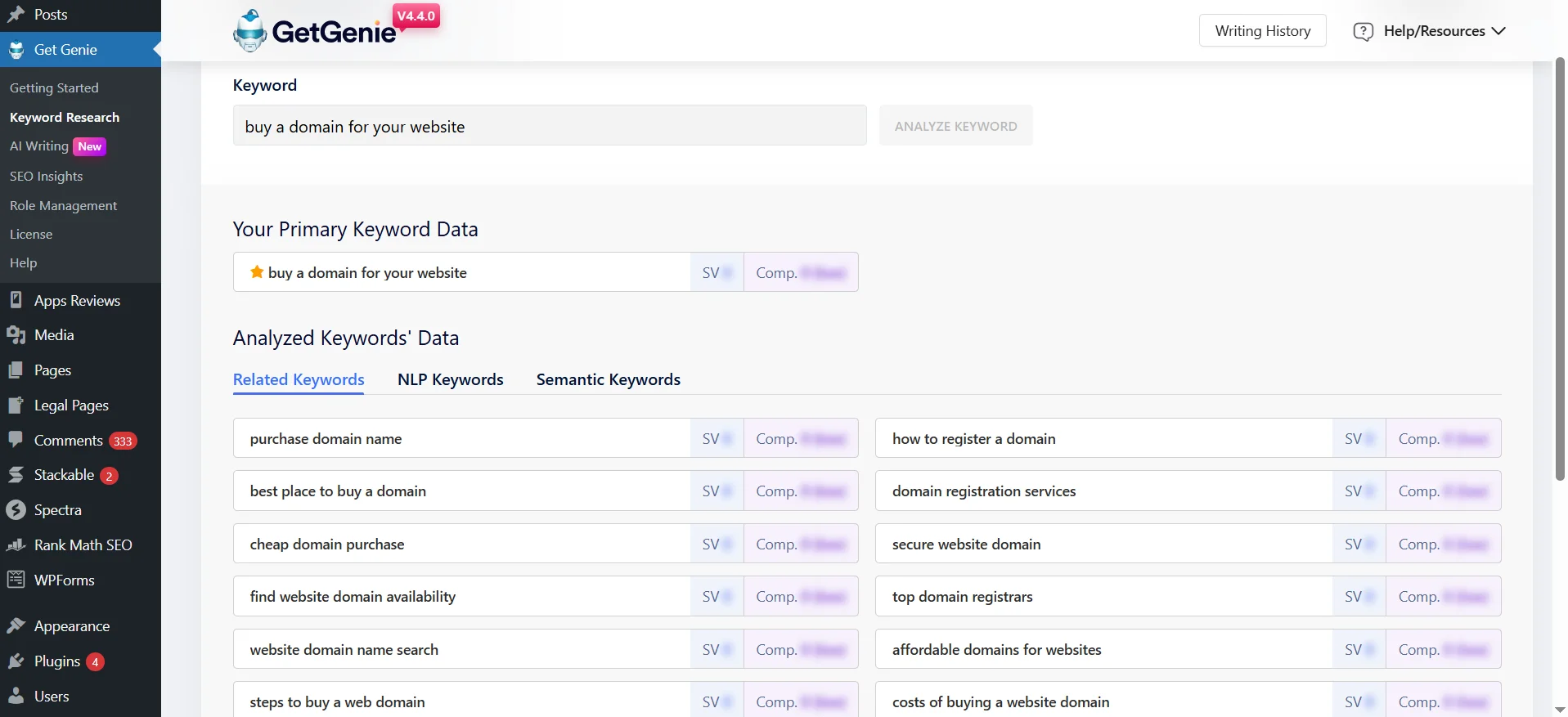The width and height of the screenshot is (1568, 717).
Task: Open Getting Started submenu item
Action: pos(54,87)
